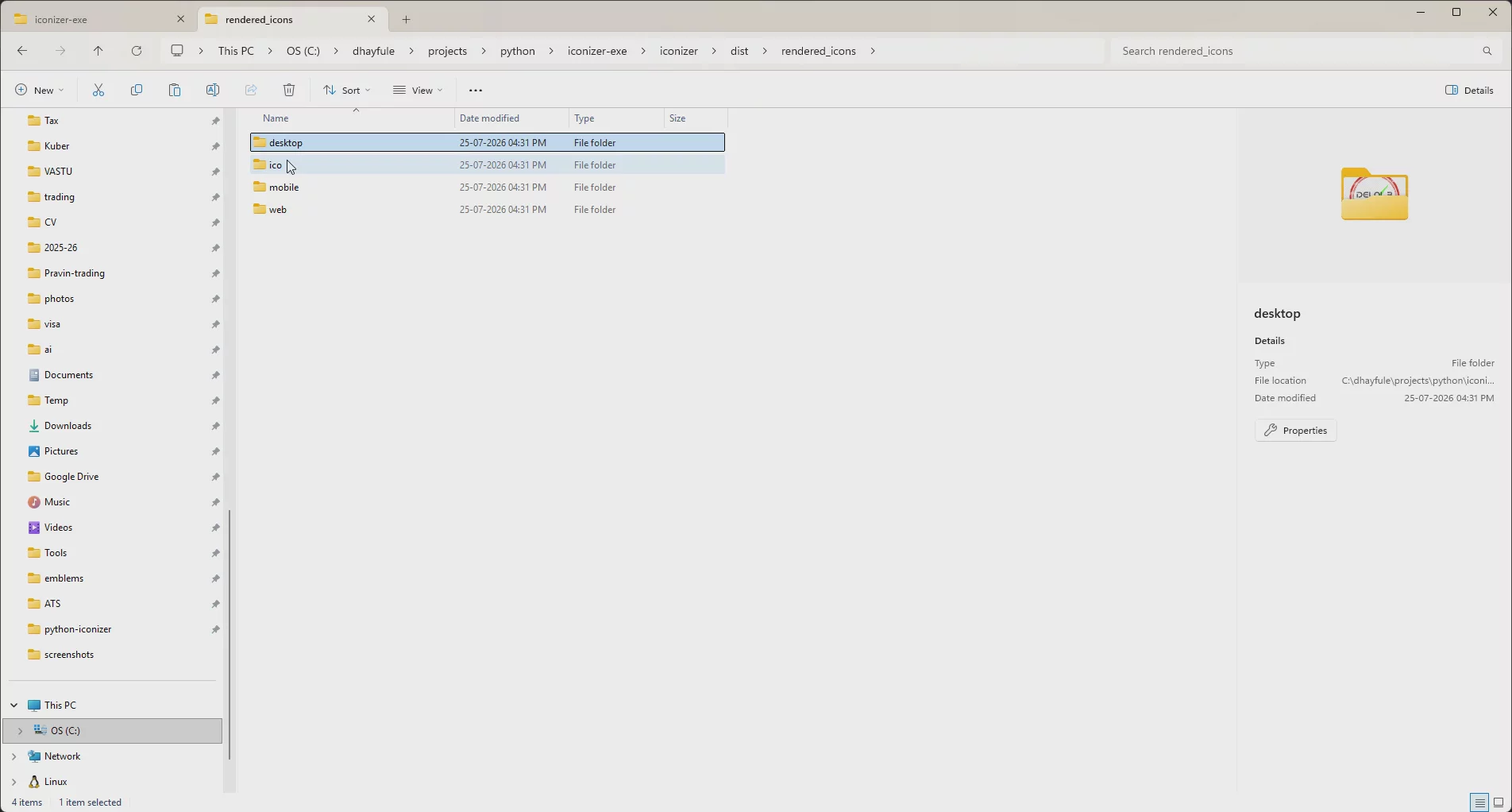Viewport: 1512px width, 812px height.
Task: Select the desktop folder row
Action: 487,143
